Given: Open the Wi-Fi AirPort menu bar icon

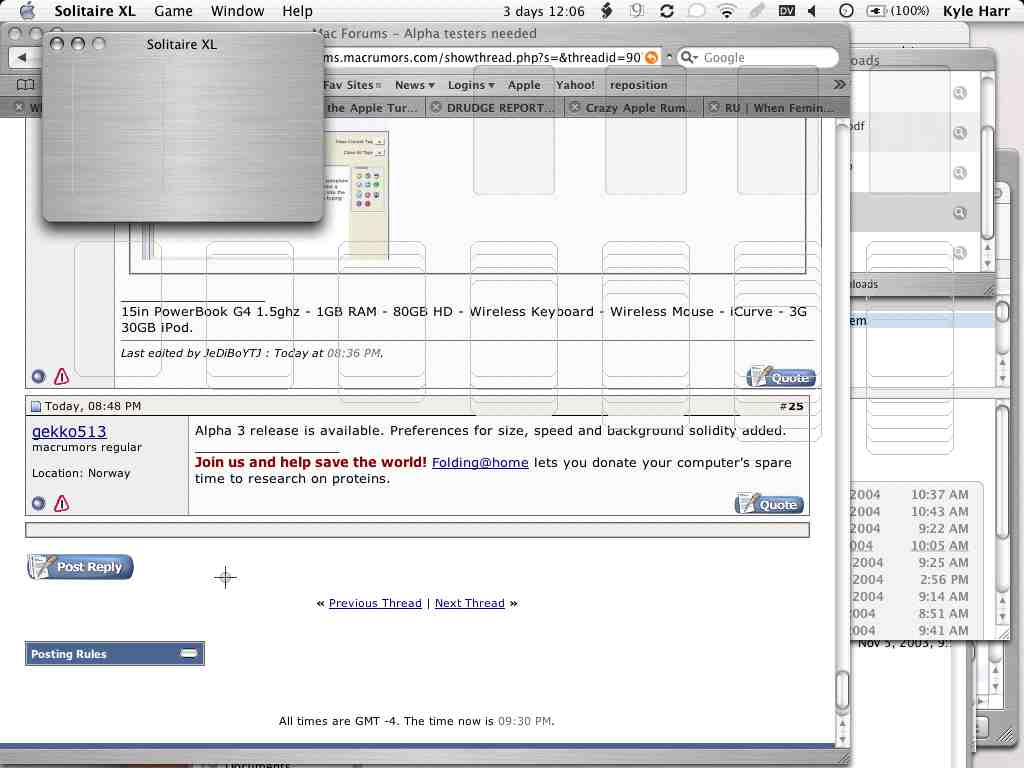Looking at the screenshot, I should pos(726,10).
